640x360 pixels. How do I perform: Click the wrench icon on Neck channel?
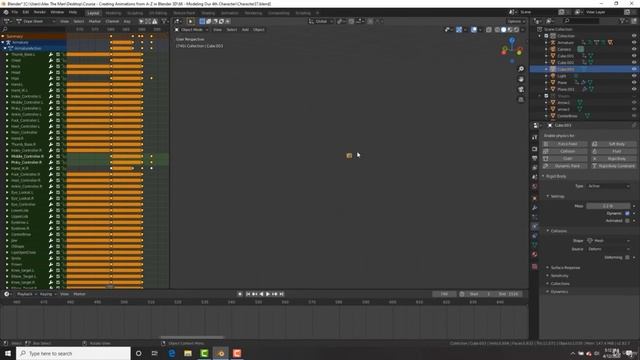click(x=51, y=67)
